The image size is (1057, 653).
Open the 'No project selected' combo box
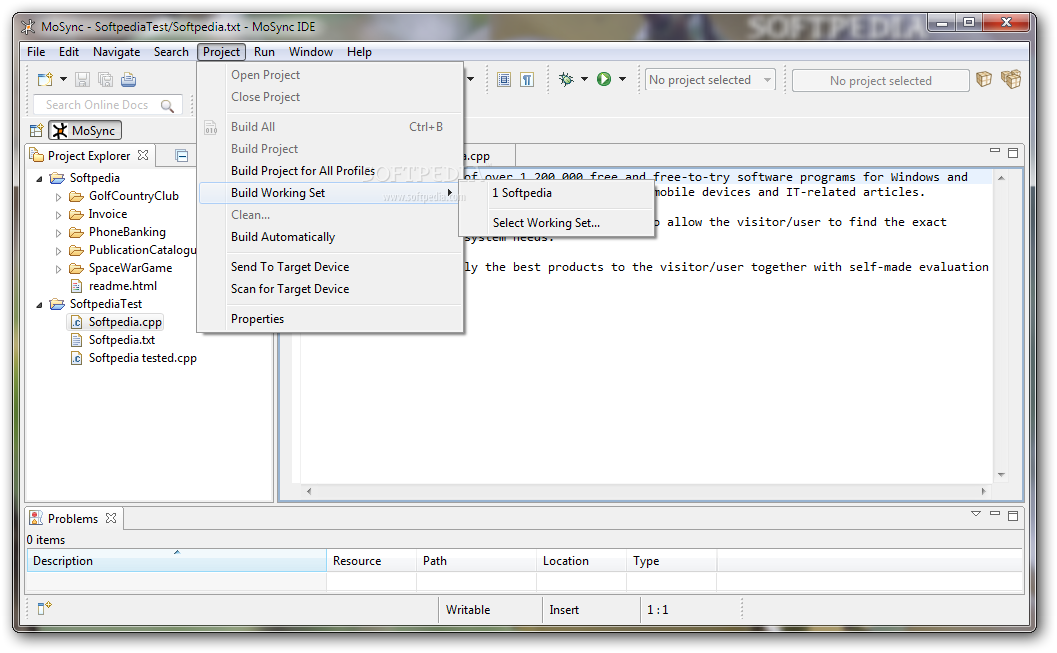[710, 80]
